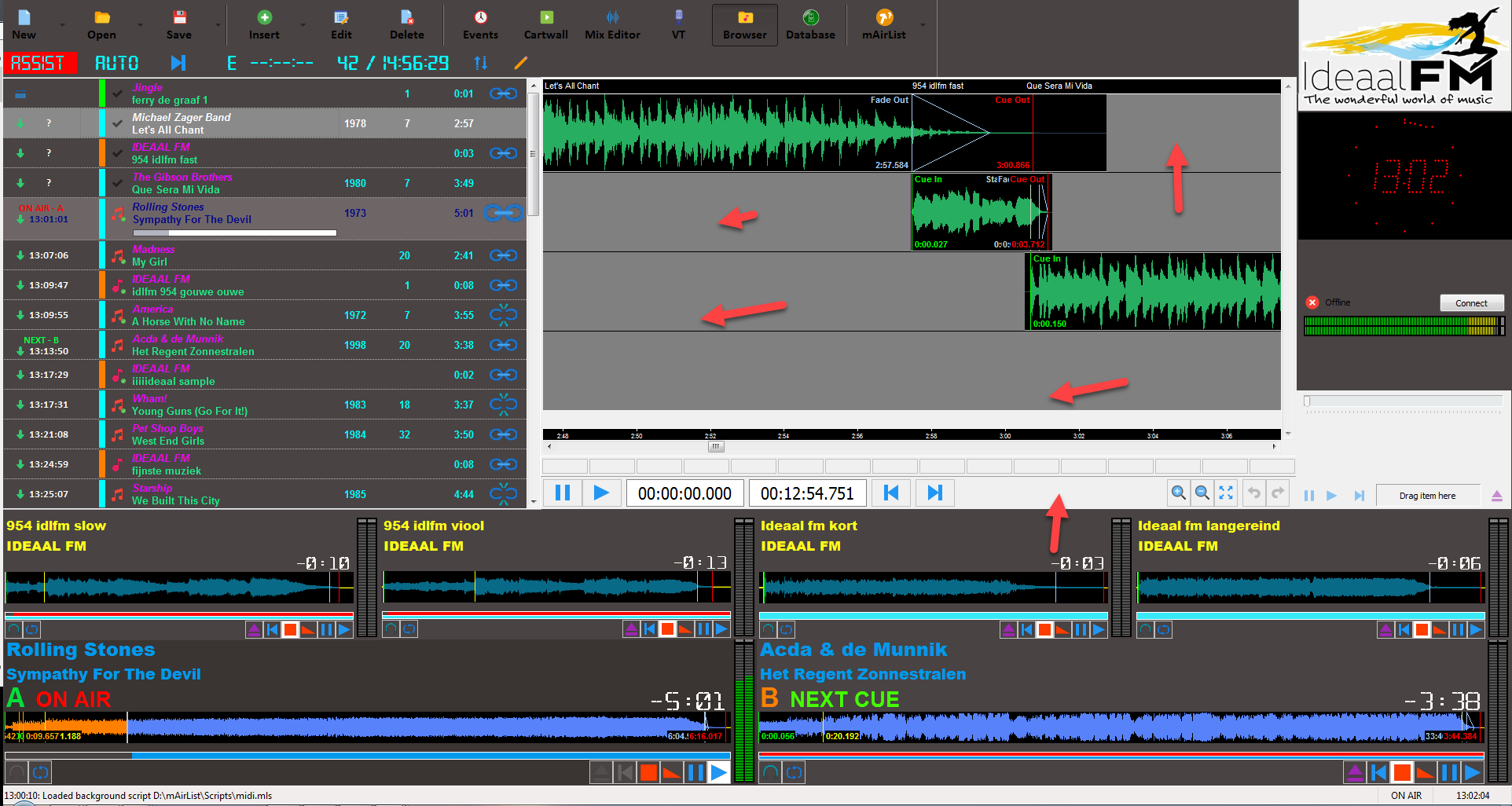Open the VT voice track tool

(678, 24)
